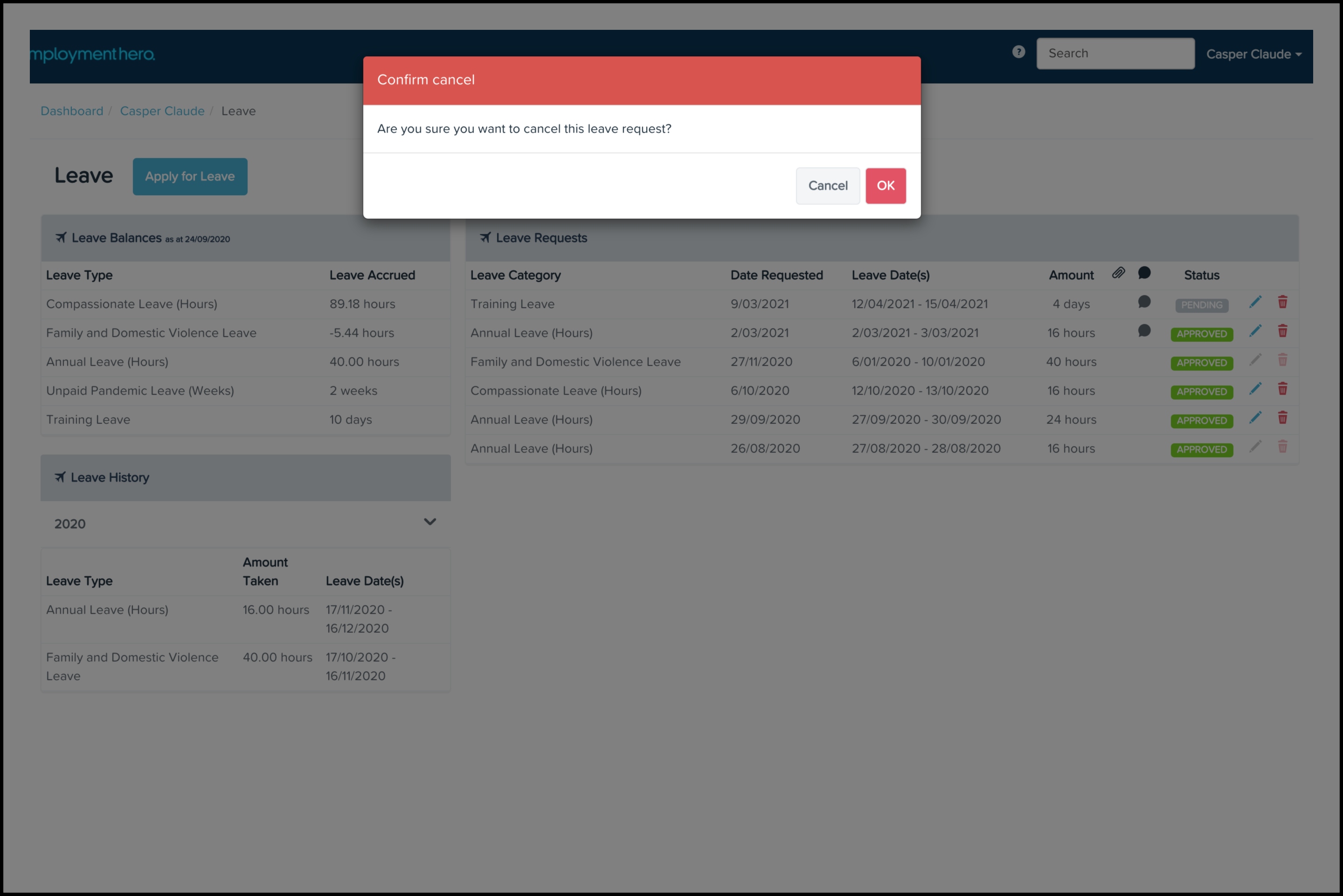Edit the 2/03/2021 Annual Leave request
1343x896 pixels.
coord(1255,331)
